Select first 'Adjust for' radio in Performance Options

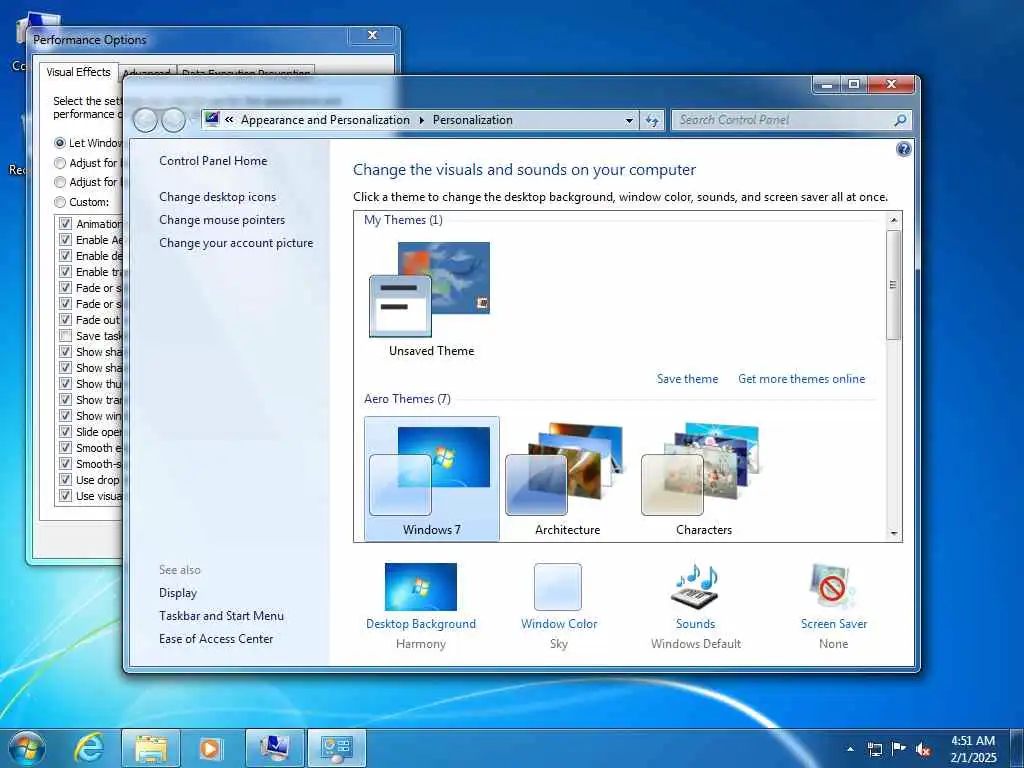(60, 163)
